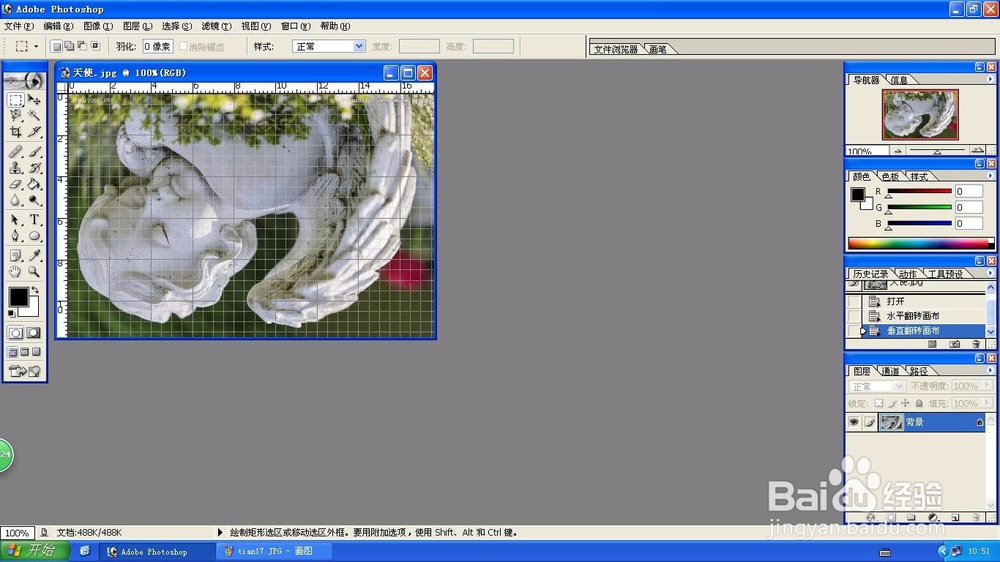Click the red R color slider
Viewport: 1000px width, 562px height.
[x=919, y=191]
